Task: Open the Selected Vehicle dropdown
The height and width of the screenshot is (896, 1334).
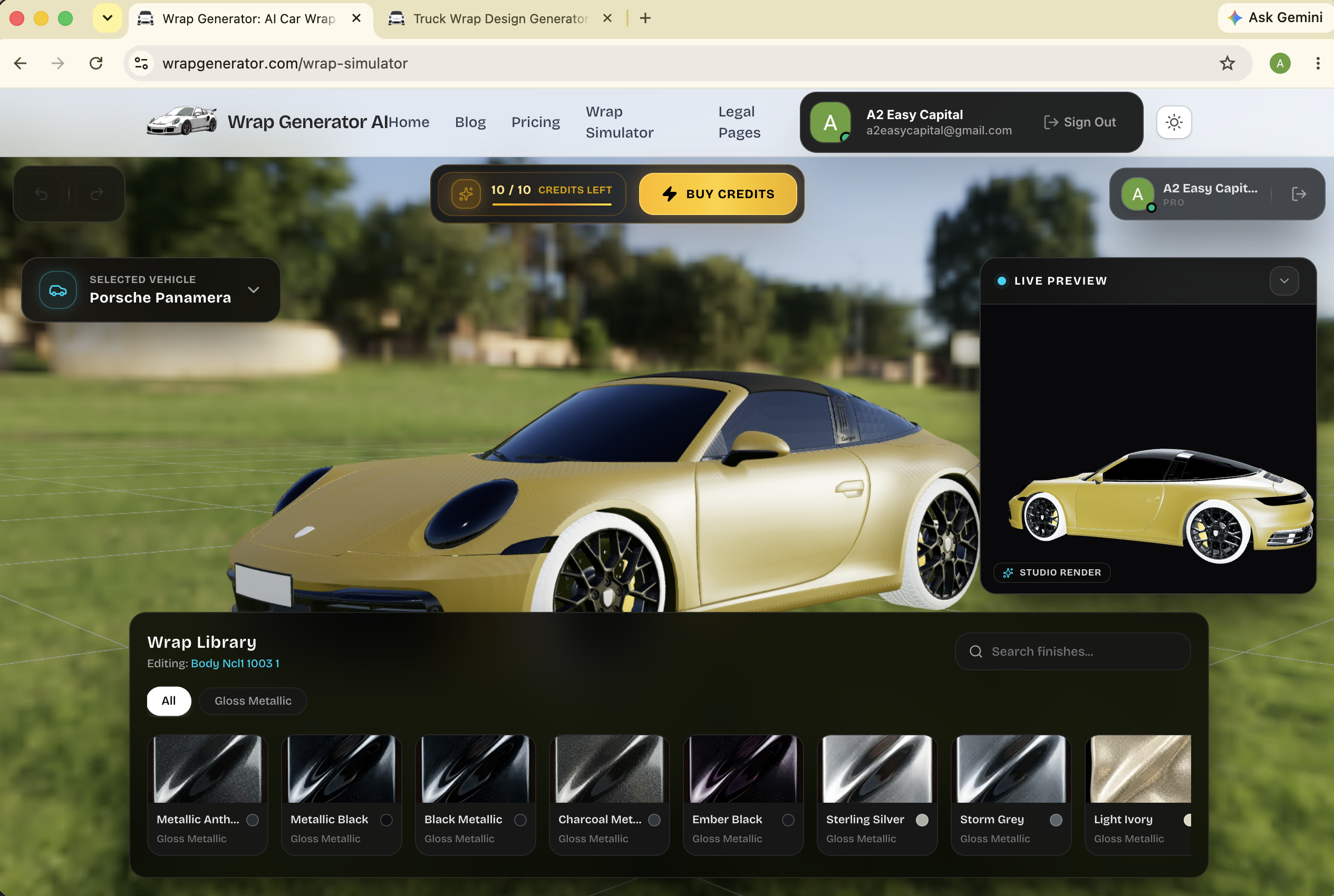Action: click(151, 290)
